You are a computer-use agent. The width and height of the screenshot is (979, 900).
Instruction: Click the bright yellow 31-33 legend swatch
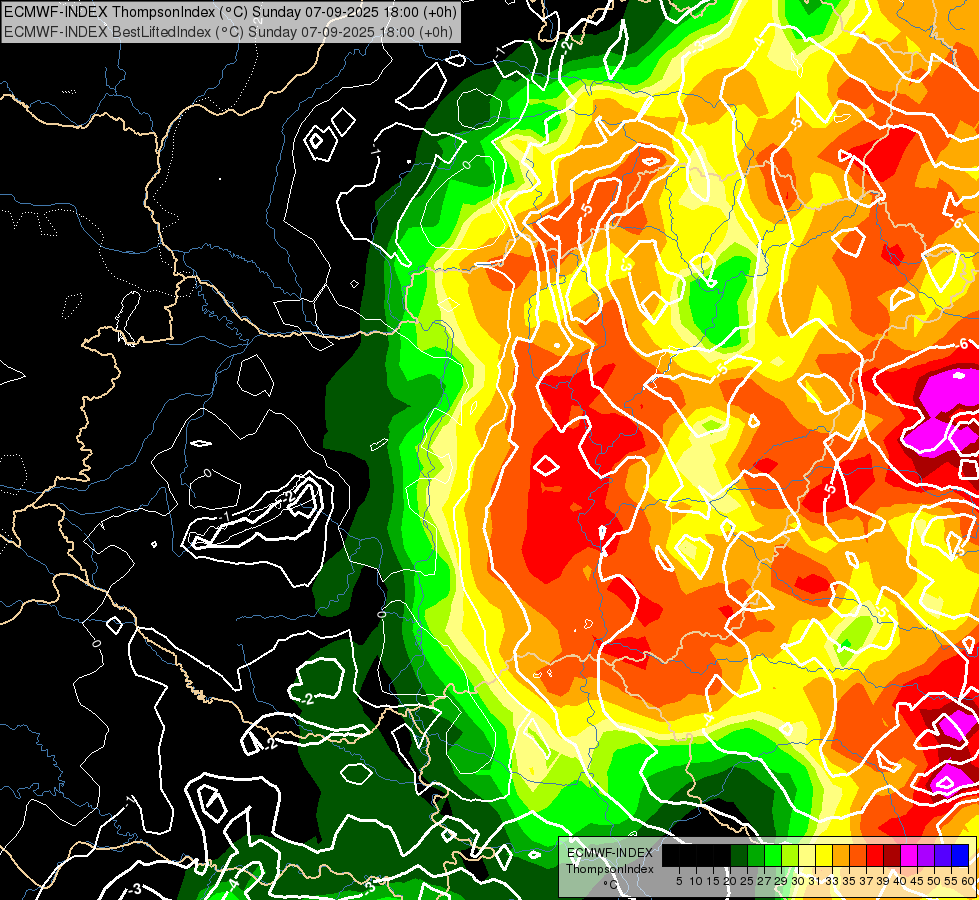(824, 855)
